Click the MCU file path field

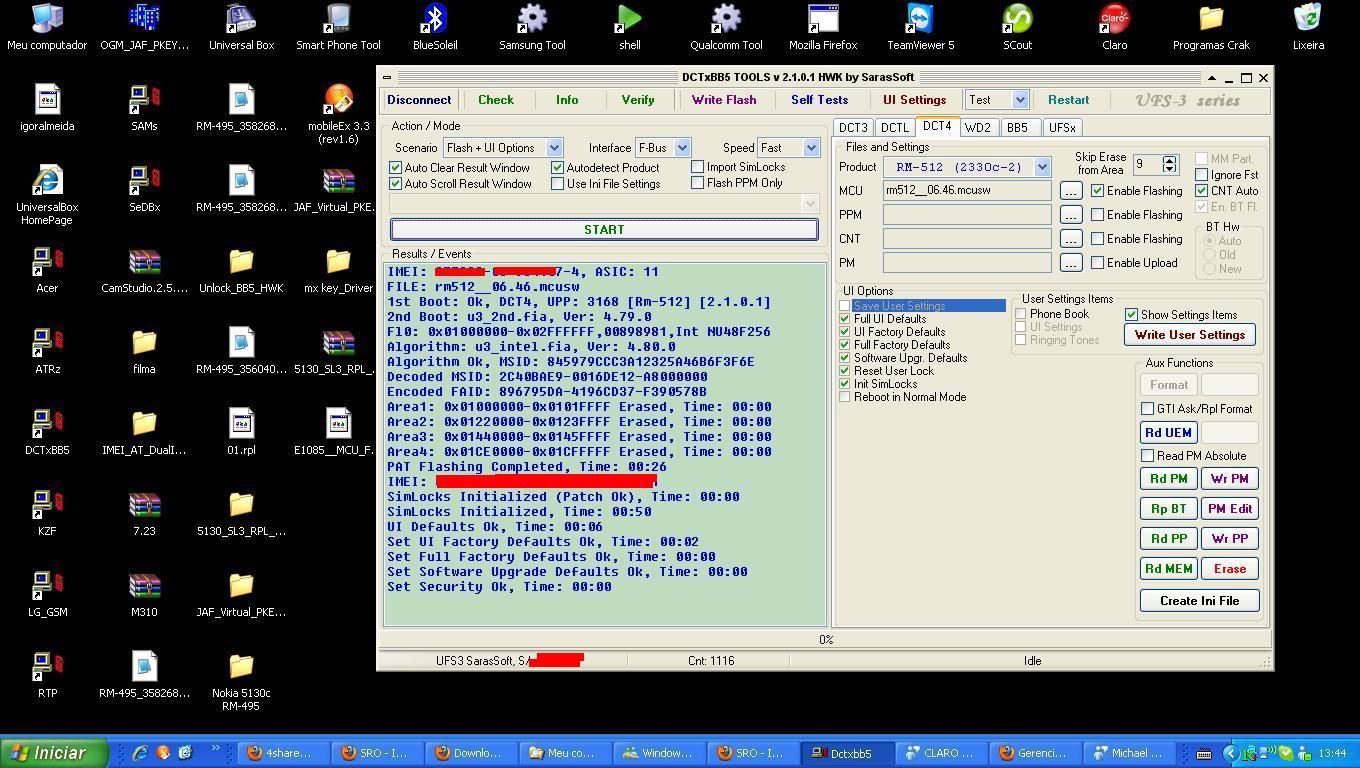click(x=967, y=190)
